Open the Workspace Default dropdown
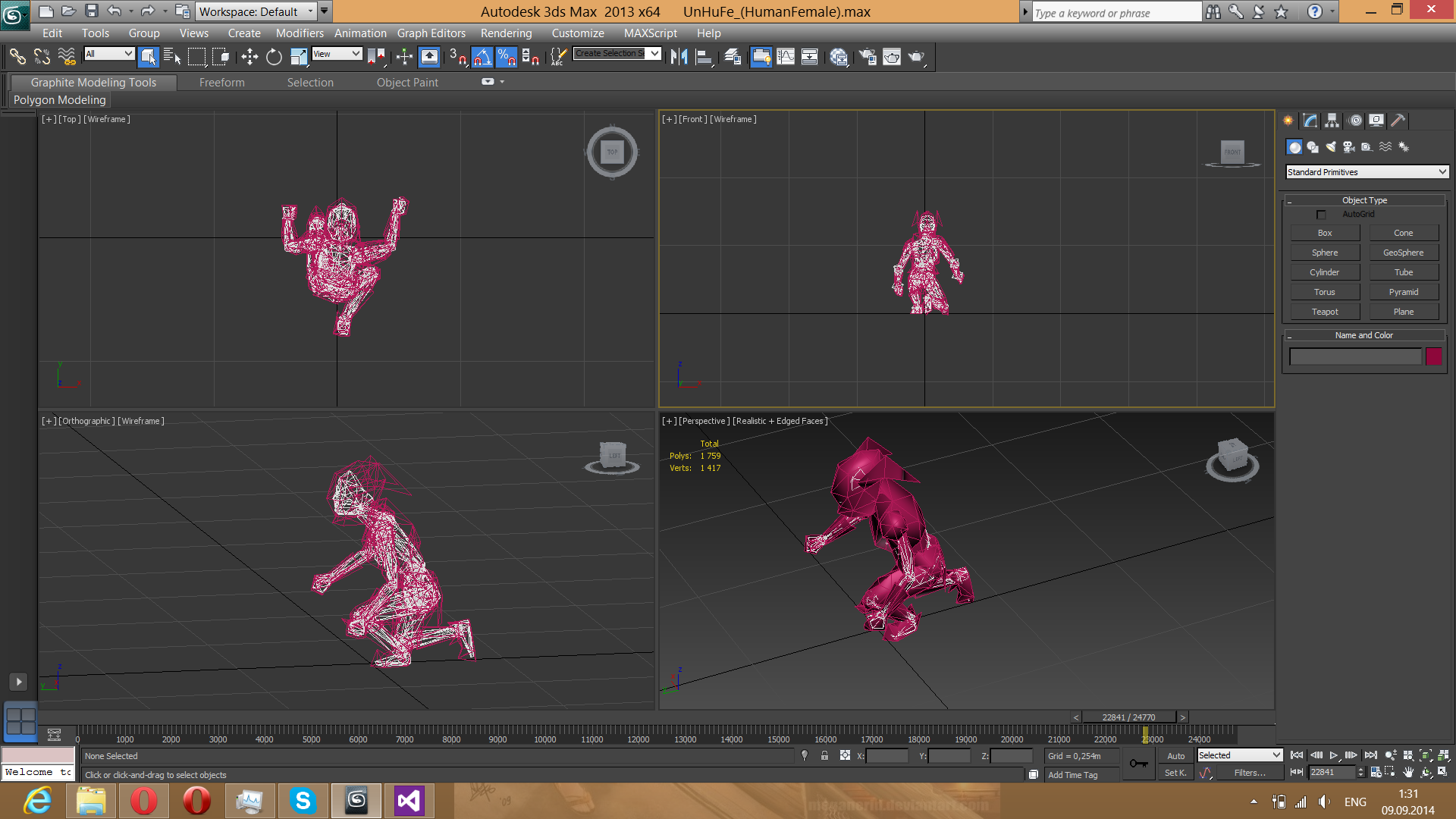 [256, 11]
